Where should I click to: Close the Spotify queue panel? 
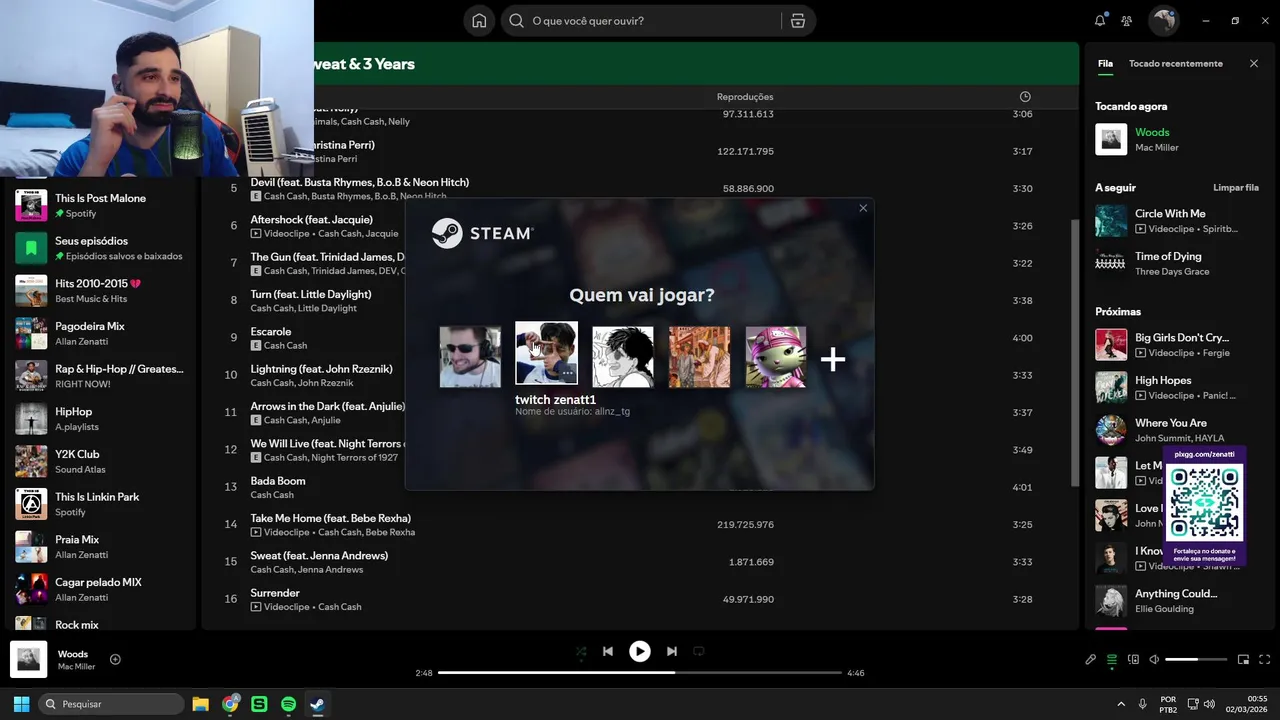point(1254,63)
